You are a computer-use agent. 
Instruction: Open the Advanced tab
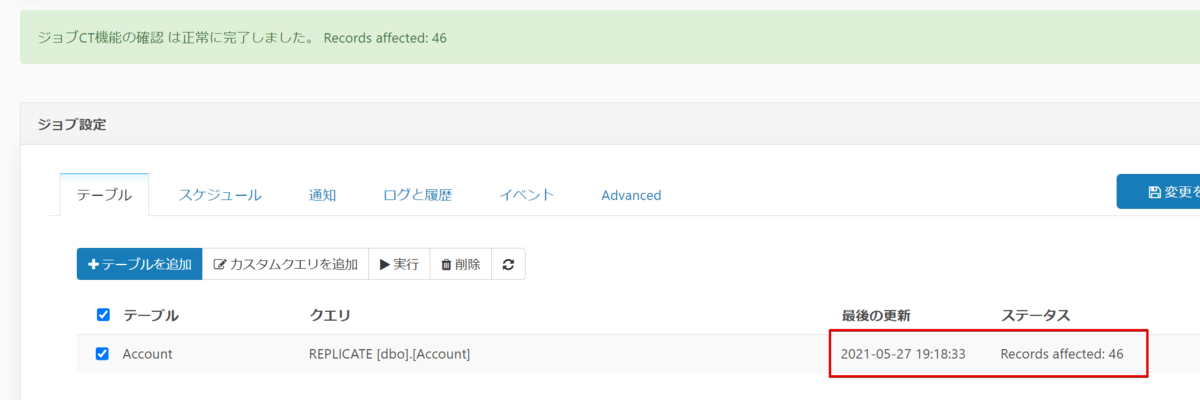point(631,195)
